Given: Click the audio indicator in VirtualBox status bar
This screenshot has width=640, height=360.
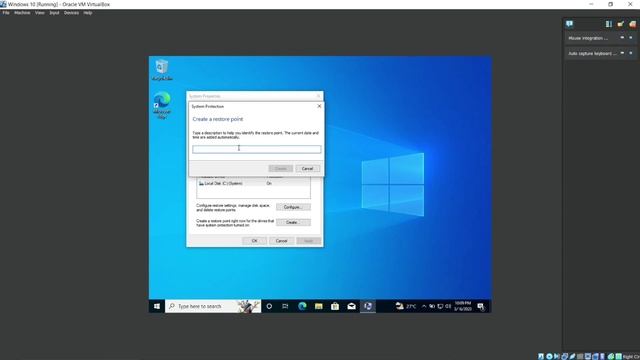Looking at the screenshot, I should [x=556, y=356].
